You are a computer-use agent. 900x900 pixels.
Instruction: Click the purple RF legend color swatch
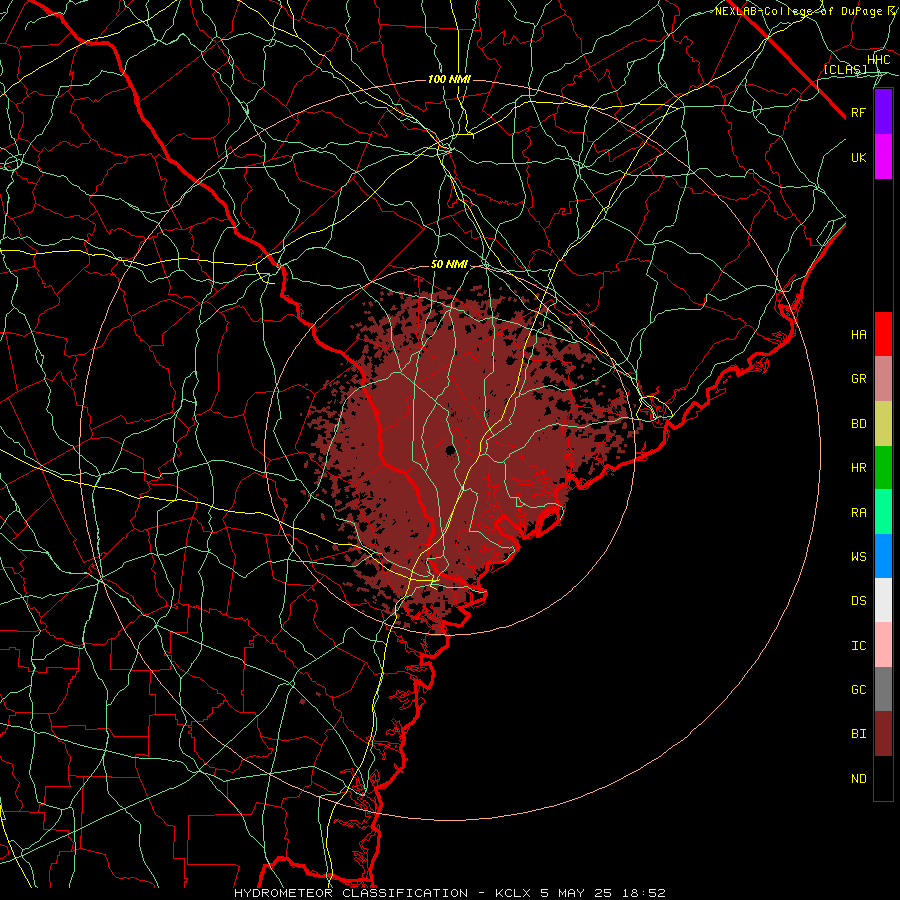click(883, 112)
